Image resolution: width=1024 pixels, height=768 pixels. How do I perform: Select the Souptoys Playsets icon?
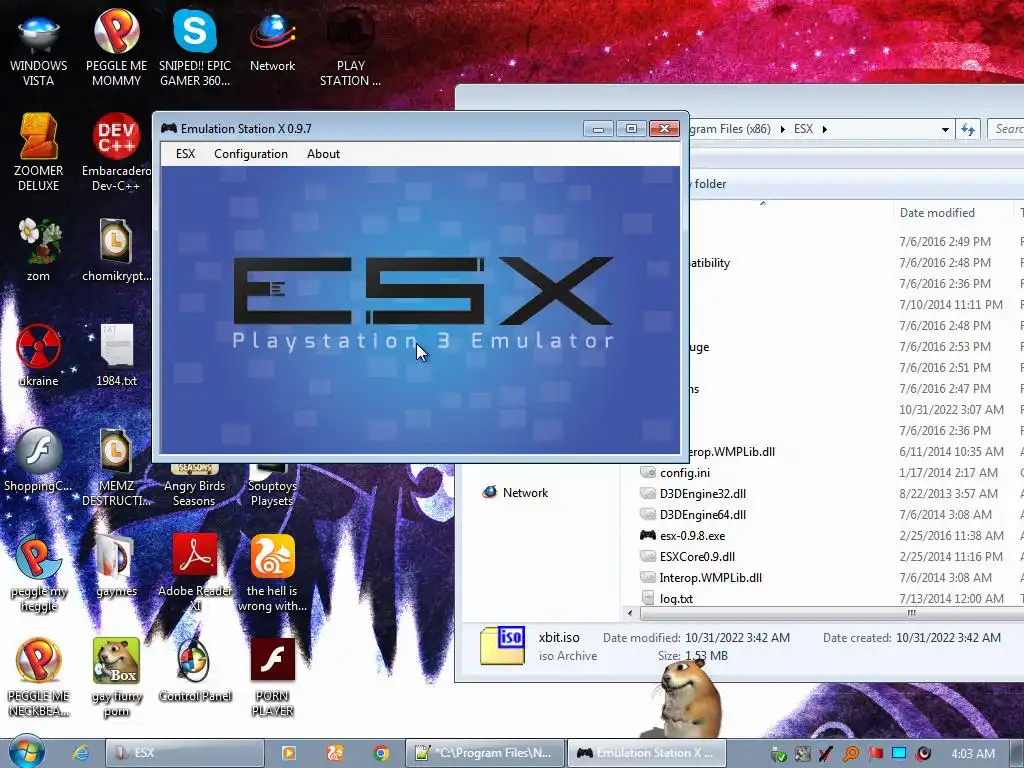click(272, 485)
